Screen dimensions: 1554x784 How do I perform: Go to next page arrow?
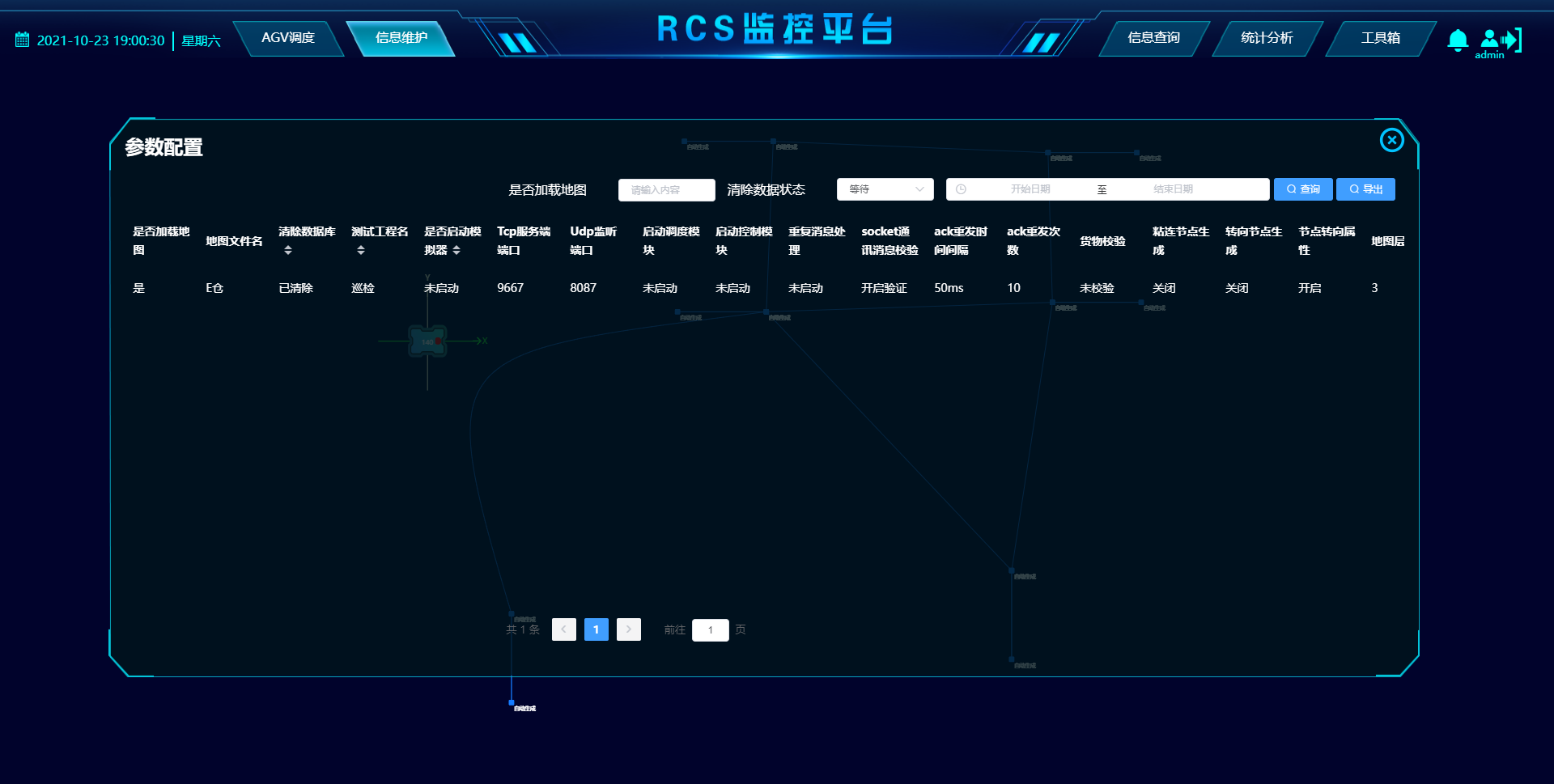coord(628,629)
